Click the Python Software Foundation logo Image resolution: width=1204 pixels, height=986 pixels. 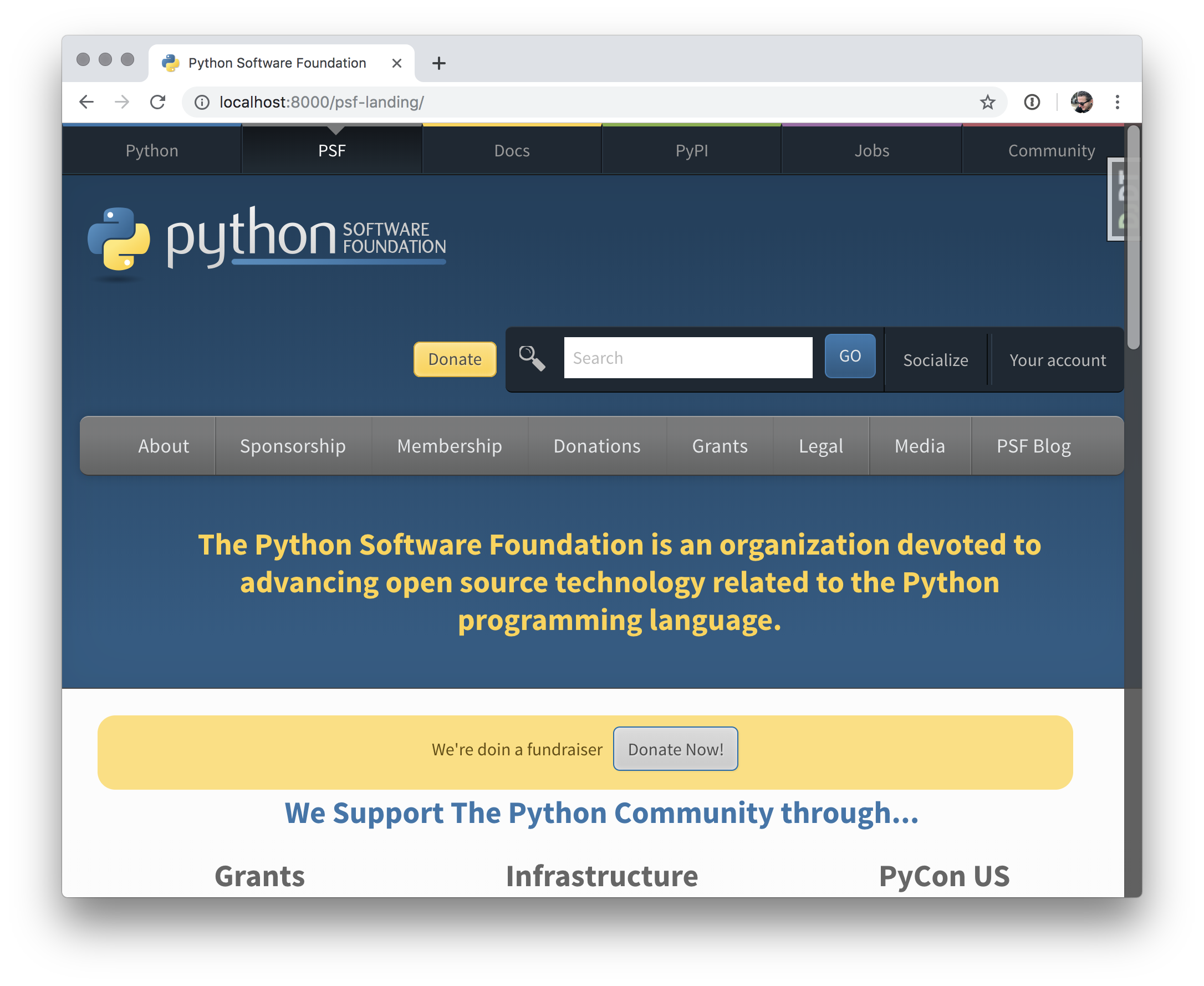267,238
